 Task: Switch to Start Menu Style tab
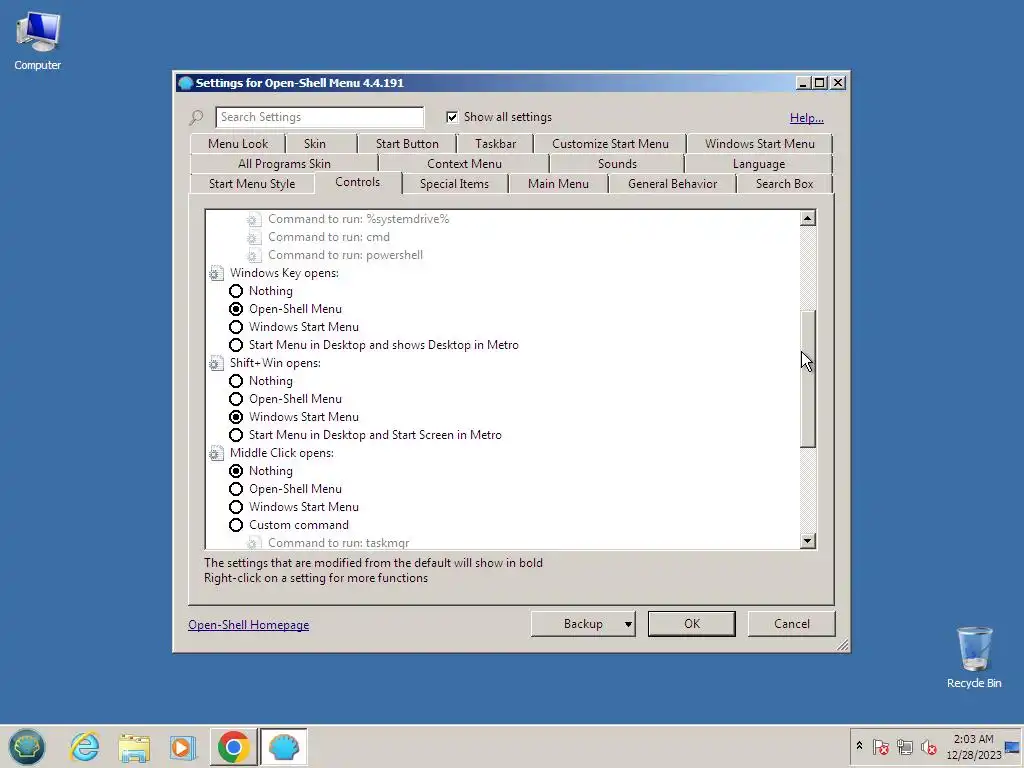[x=252, y=184]
